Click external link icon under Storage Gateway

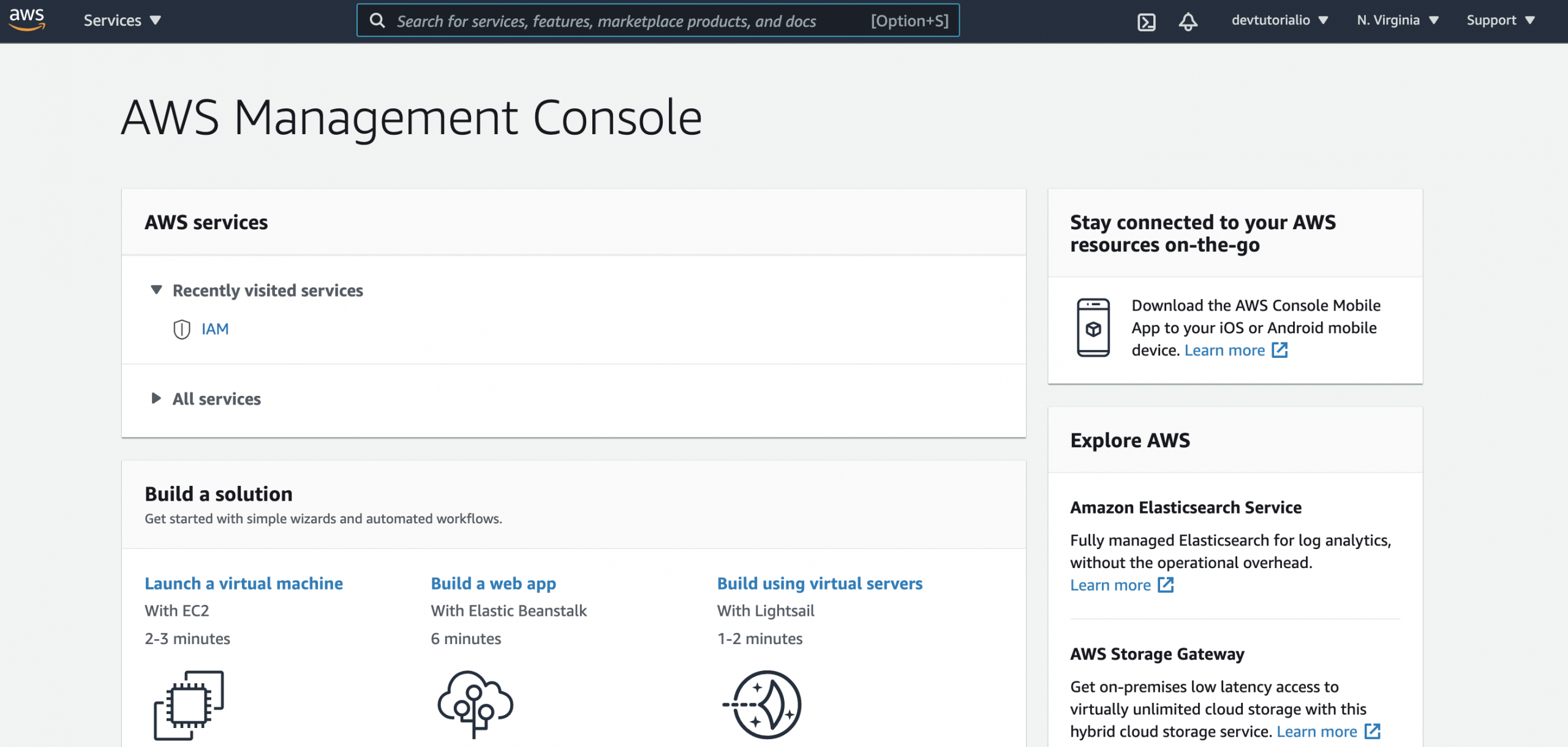1372,731
